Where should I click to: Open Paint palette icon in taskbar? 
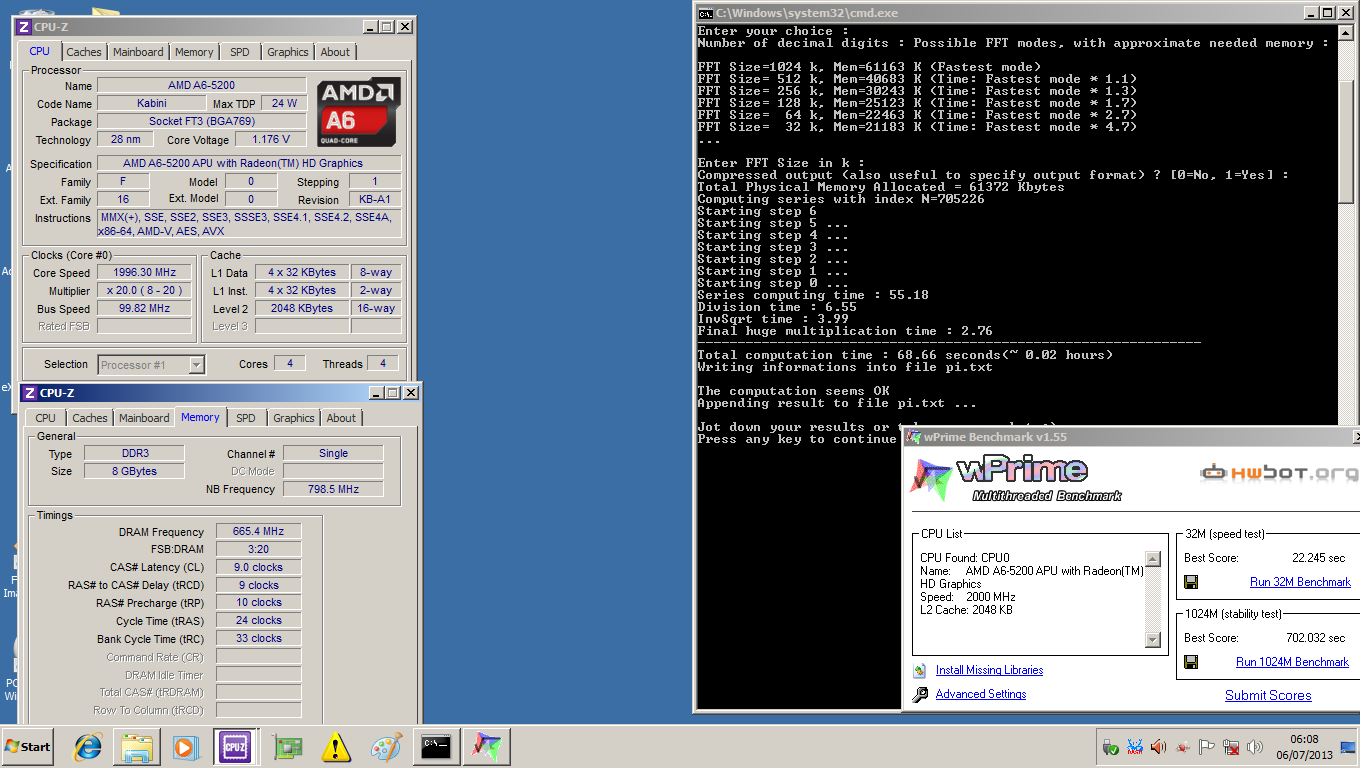click(386, 746)
